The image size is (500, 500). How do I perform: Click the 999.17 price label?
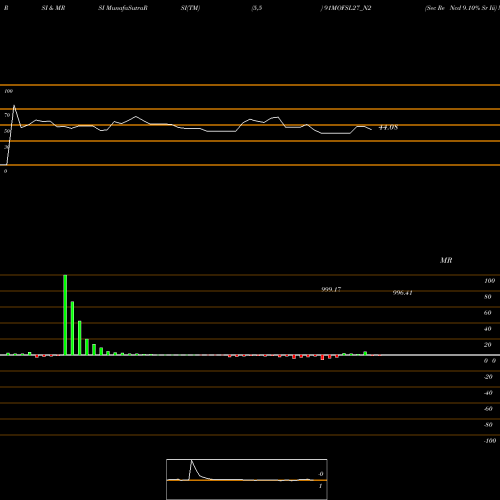click(x=331, y=289)
